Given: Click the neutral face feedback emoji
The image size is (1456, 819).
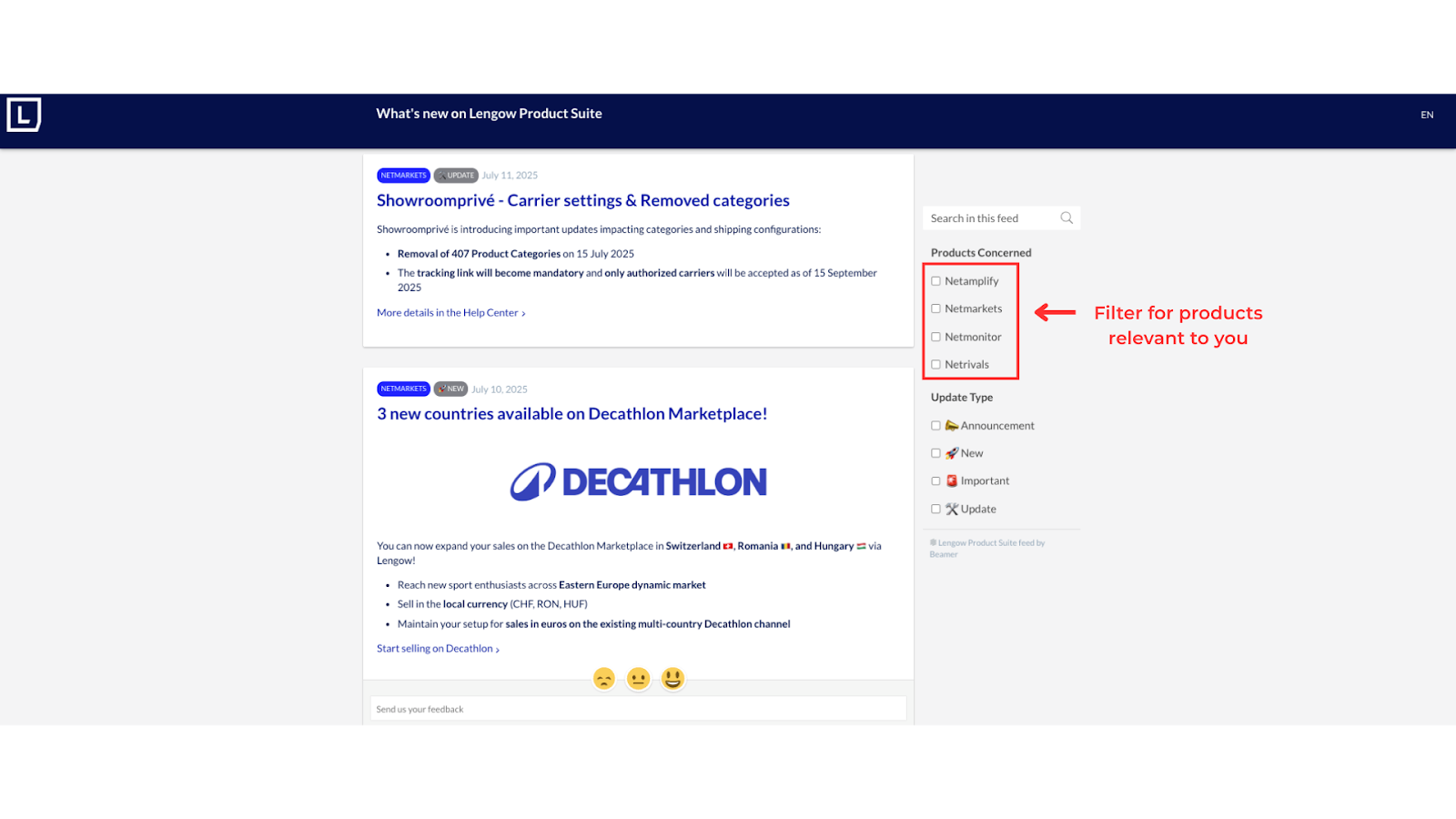Looking at the screenshot, I should pyautogui.click(x=639, y=679).
